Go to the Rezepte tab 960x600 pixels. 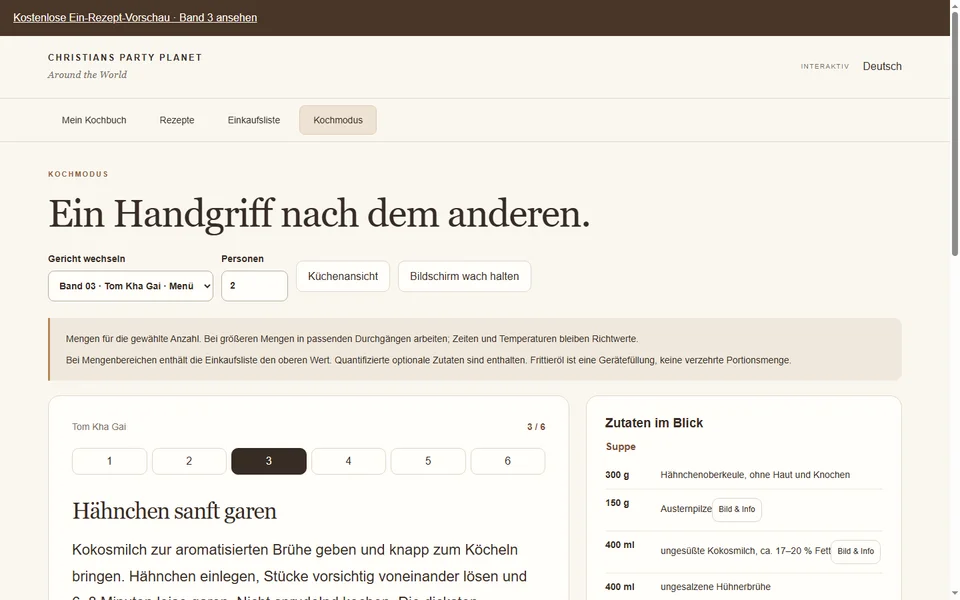(x=177, y=120)
